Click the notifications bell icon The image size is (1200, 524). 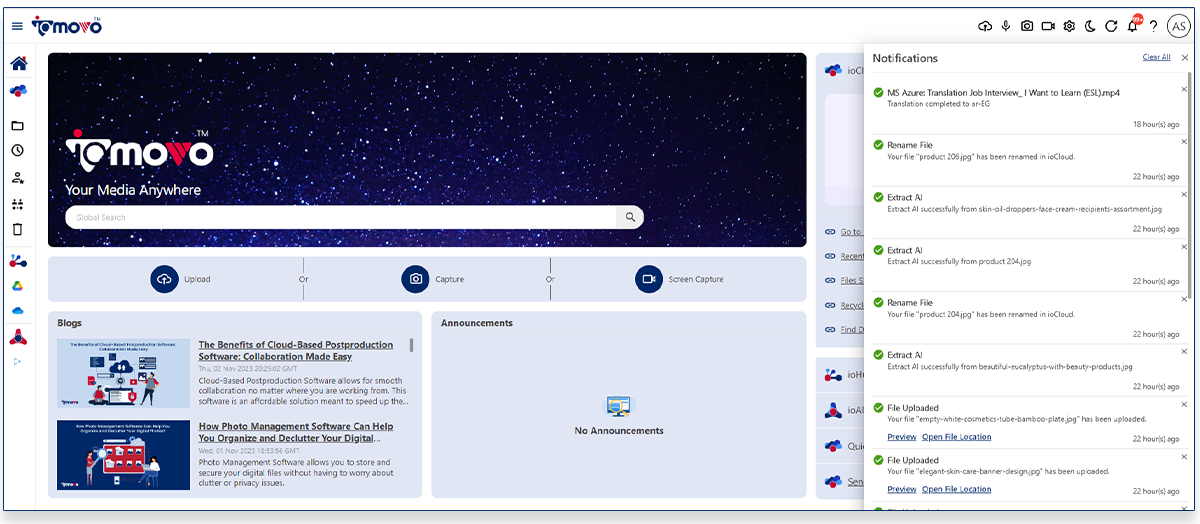[1133, 25]
